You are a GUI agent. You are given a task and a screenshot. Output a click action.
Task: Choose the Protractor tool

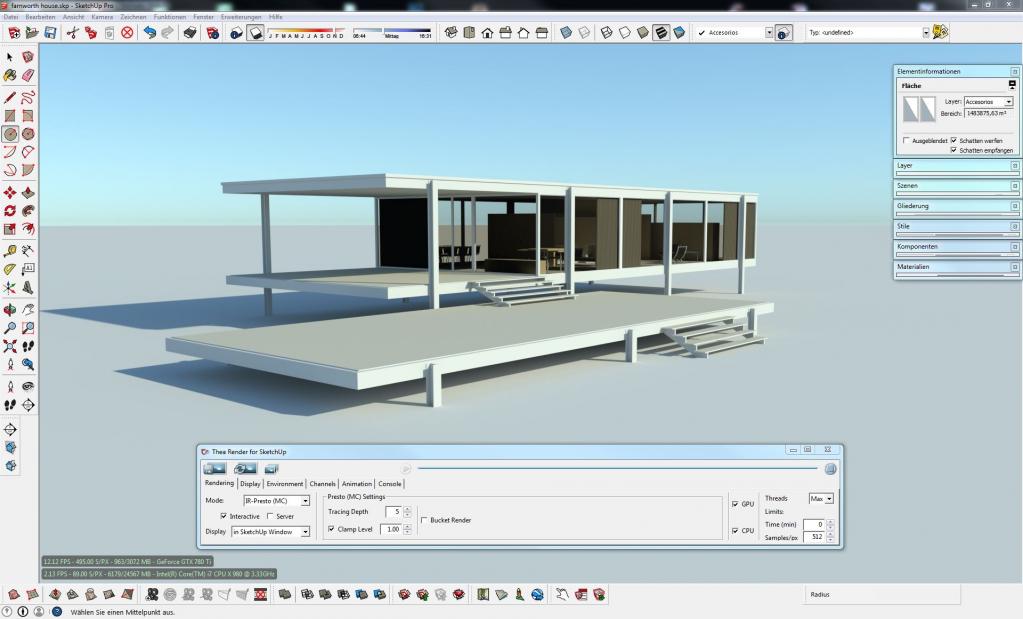pyautogui.click(x=10, y=269)
